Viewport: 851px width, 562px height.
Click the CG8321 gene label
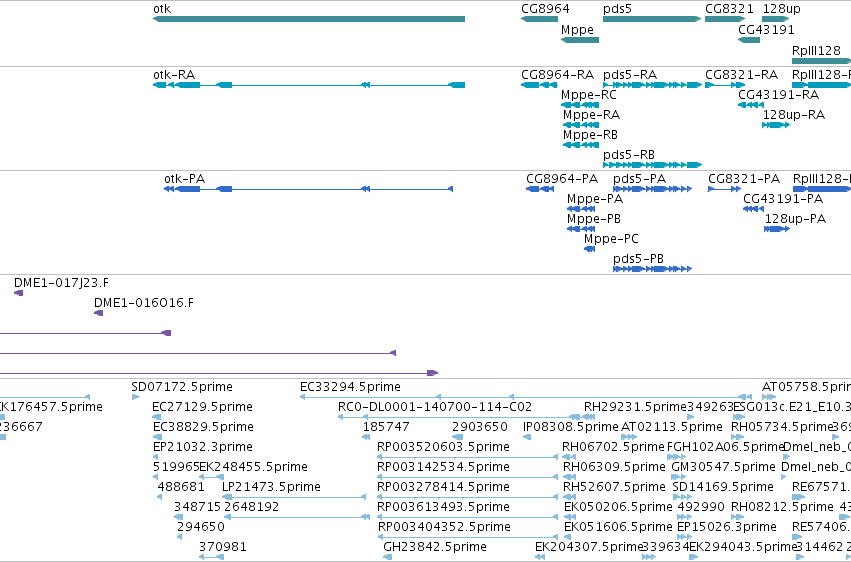pyautogui.click(x=729, y=9)
